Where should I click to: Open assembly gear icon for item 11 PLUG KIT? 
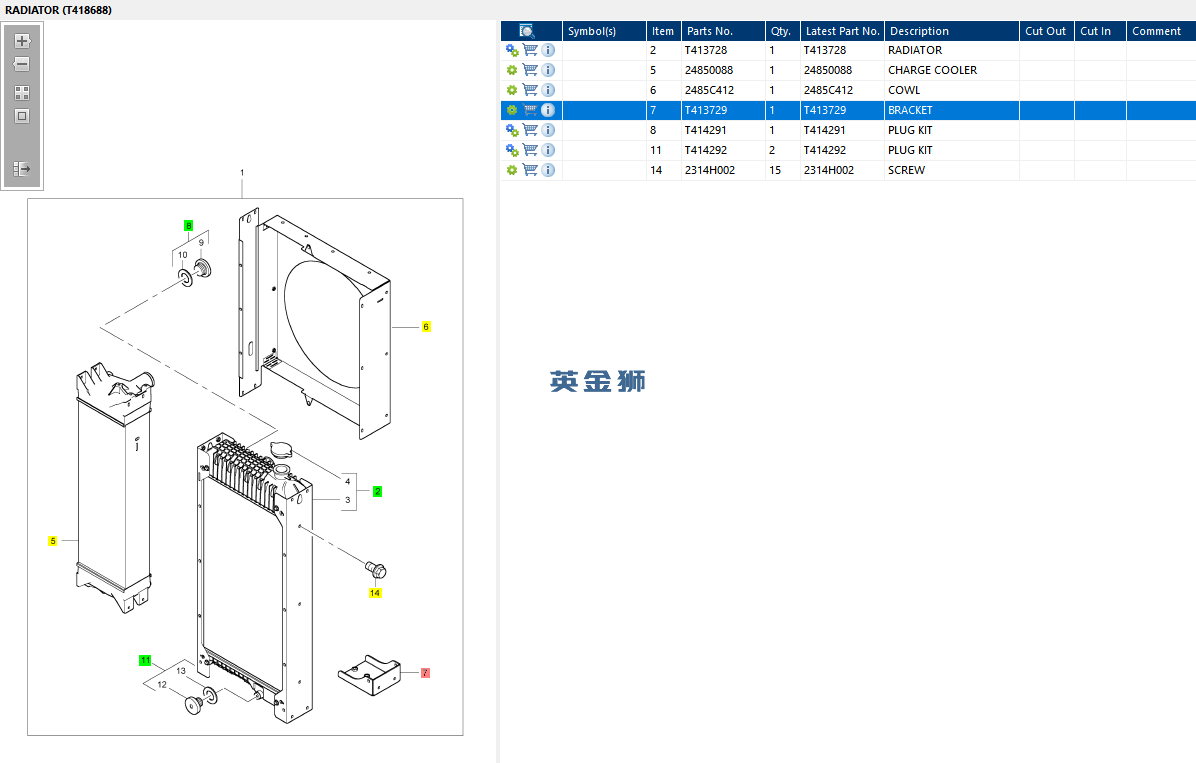tap(512, 150)
